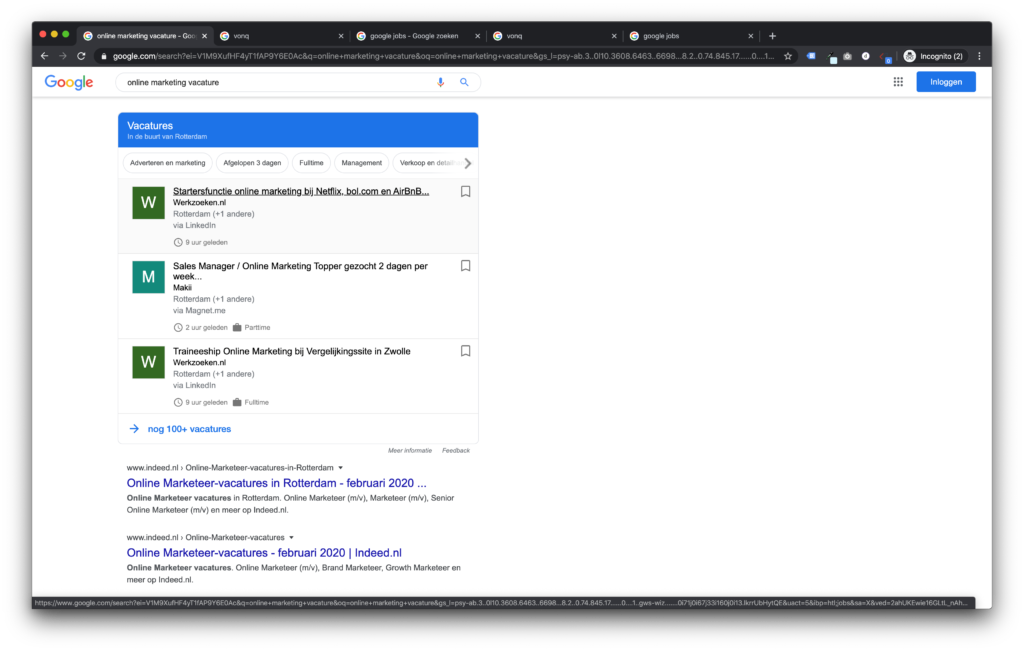Viewport: 1024px width, 651px height.
Task: Save the Netflix starter job with its bookmark
Action: click(466, 191)
